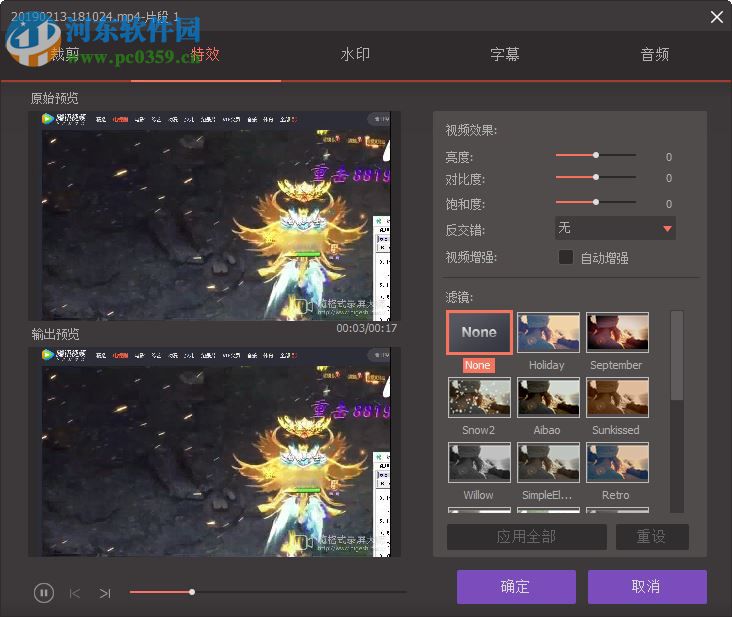Click the brightness value 0
The width and height of the screenshot is (732, 617).
[669, 157]
